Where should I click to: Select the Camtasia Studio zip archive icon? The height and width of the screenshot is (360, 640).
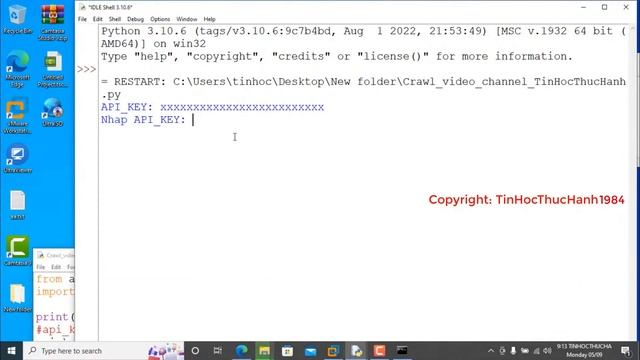(53, 22)
